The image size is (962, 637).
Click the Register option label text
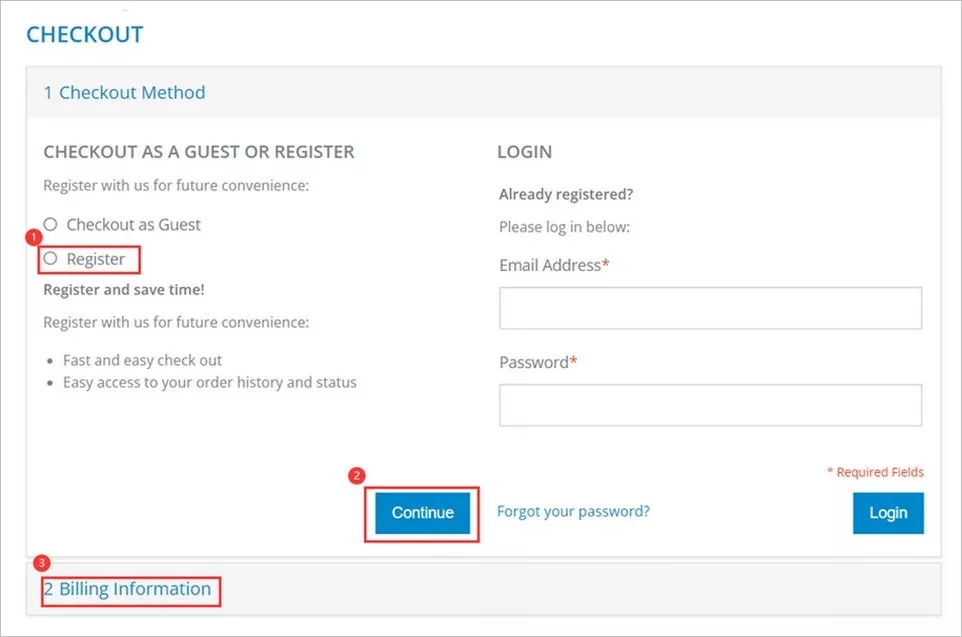[x=96, y=259]
